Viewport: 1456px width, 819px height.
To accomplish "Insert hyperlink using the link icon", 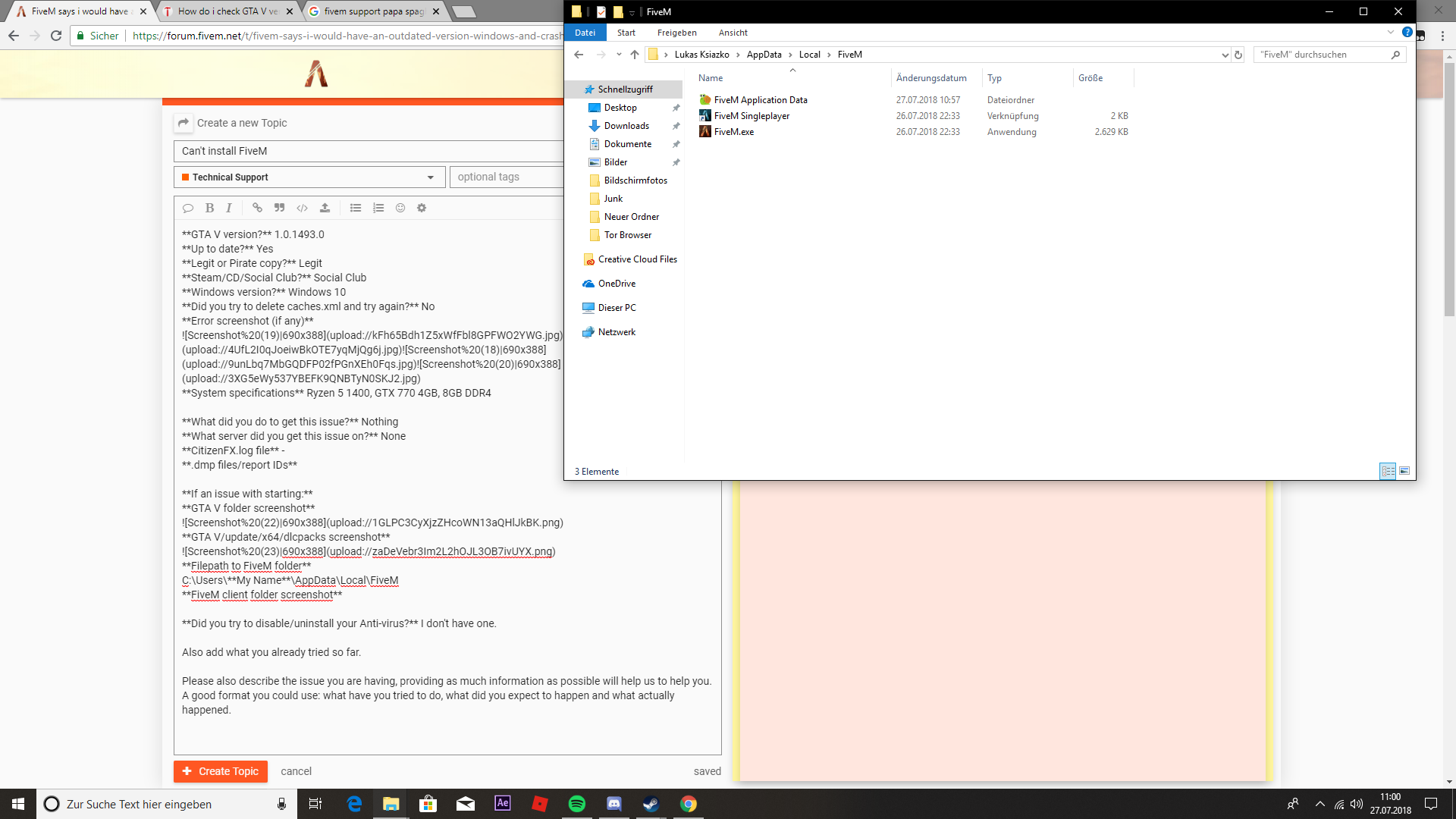I will [x=257, y=208].
